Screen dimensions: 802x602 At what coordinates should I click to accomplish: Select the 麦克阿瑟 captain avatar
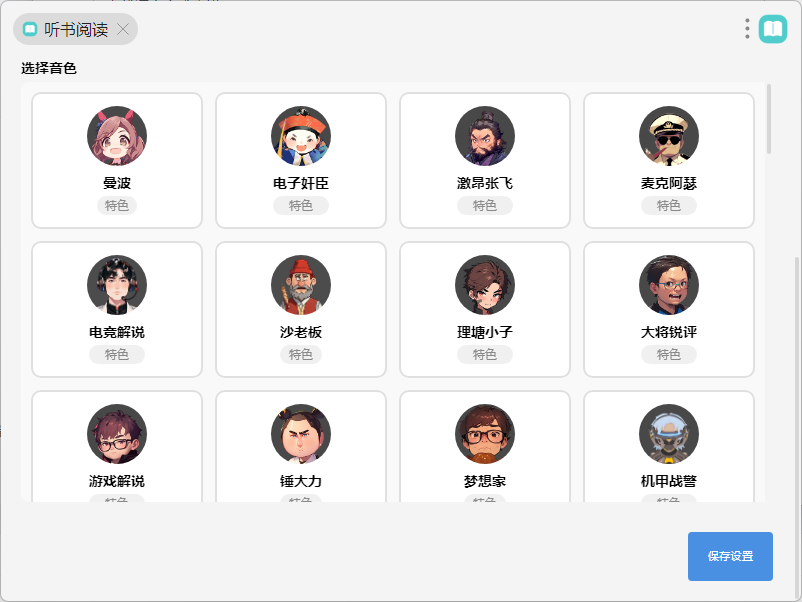click(669, 136)
